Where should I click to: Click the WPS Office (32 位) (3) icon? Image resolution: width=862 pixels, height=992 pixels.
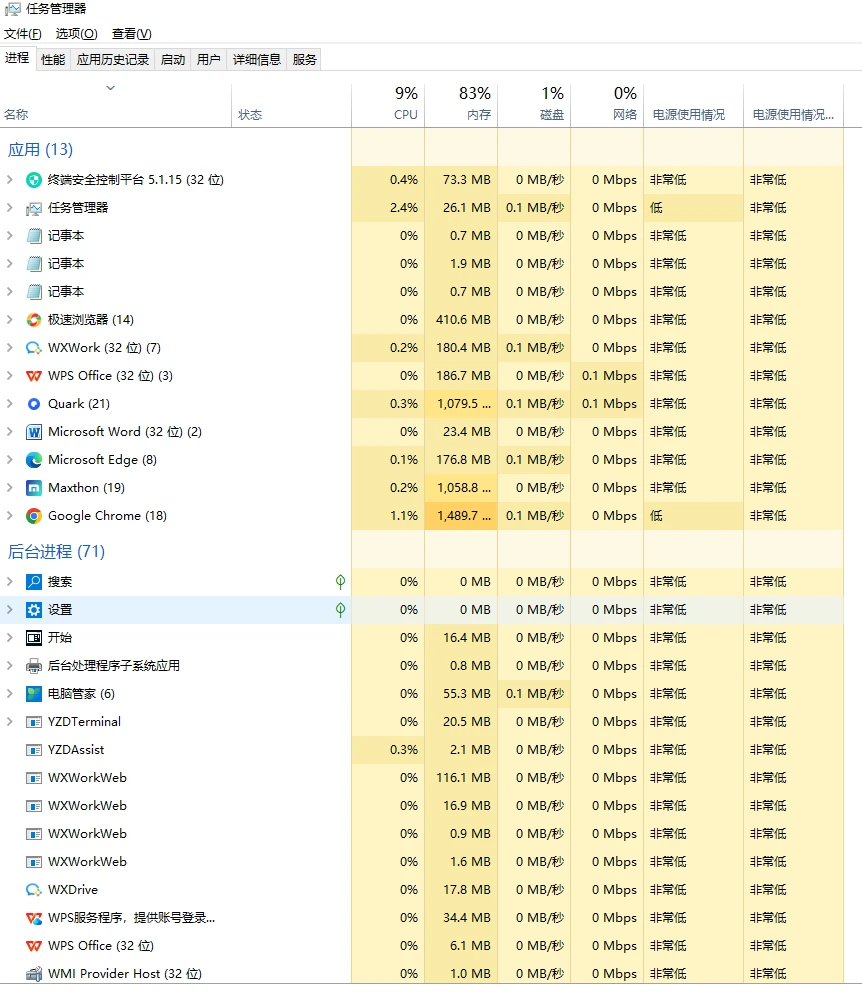click(34, 376)
